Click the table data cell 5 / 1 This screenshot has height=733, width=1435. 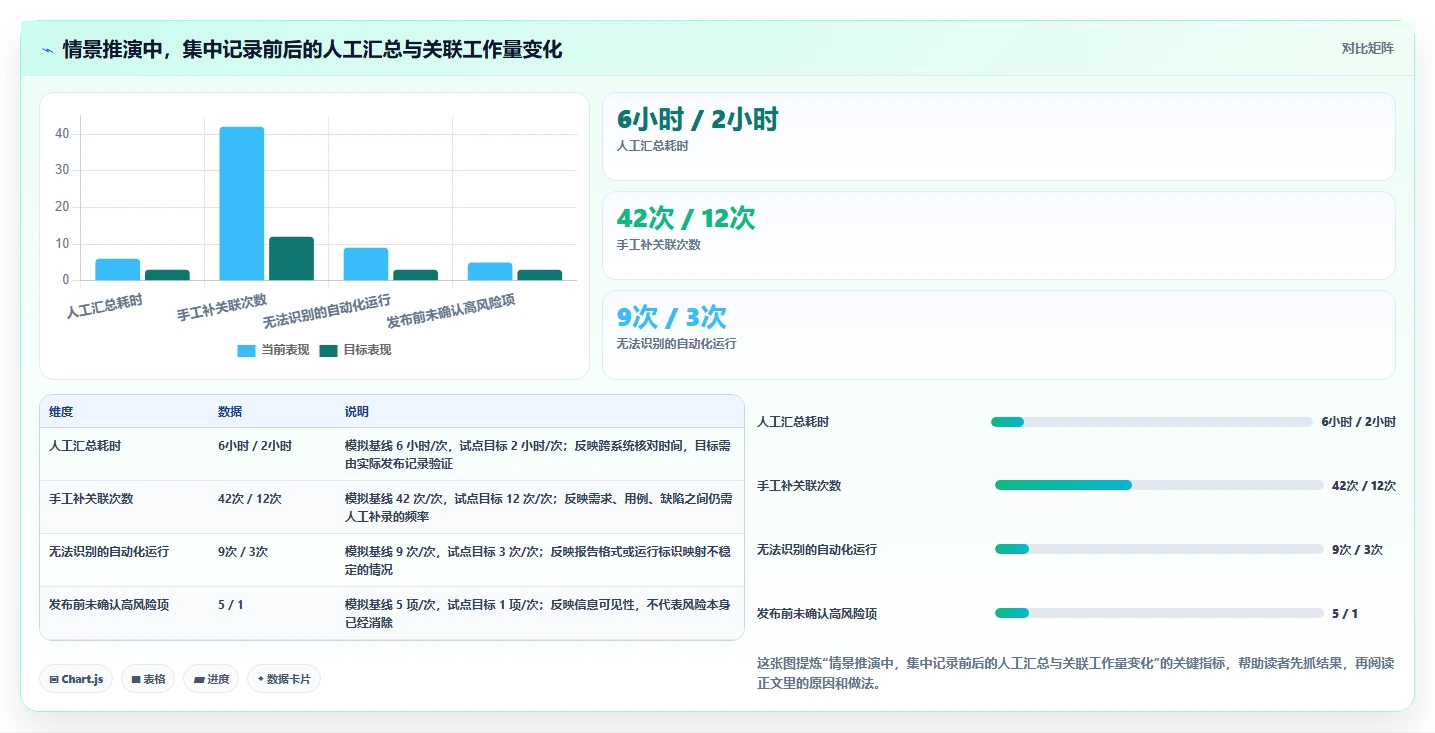[231, 605]
